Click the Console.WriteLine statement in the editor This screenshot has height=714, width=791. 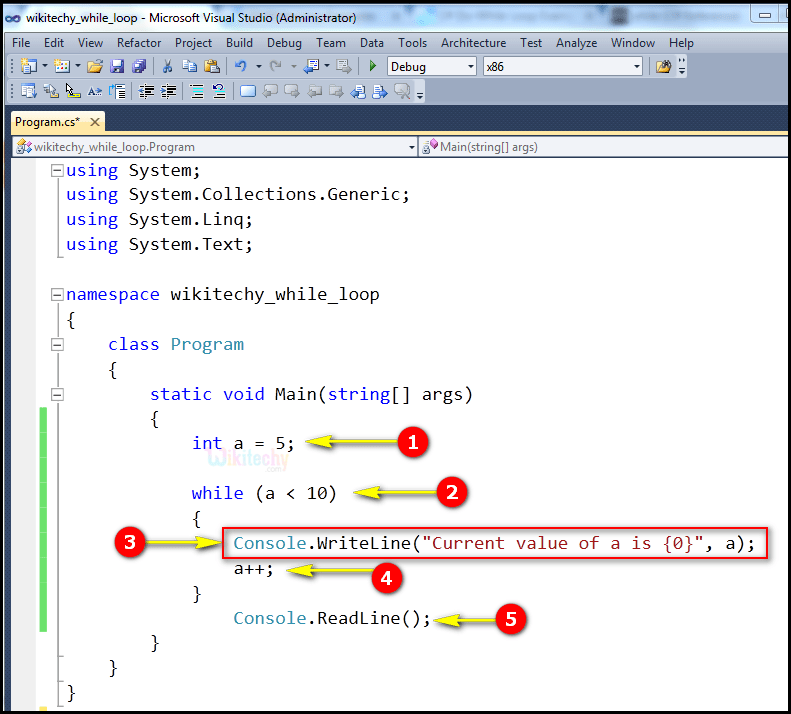coord(494,543)
